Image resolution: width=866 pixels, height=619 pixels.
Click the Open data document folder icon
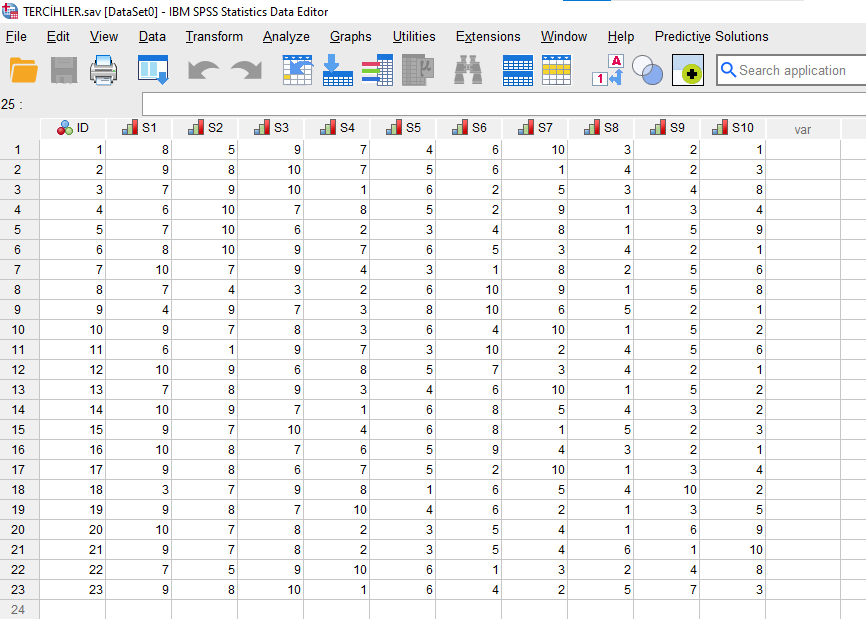(x=23, y=70)
